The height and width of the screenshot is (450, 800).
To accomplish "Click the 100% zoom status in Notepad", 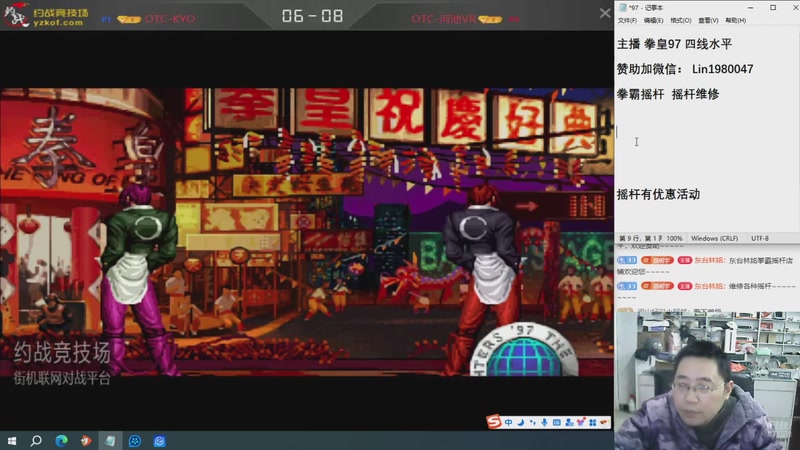I will click(x=674, y=238).
